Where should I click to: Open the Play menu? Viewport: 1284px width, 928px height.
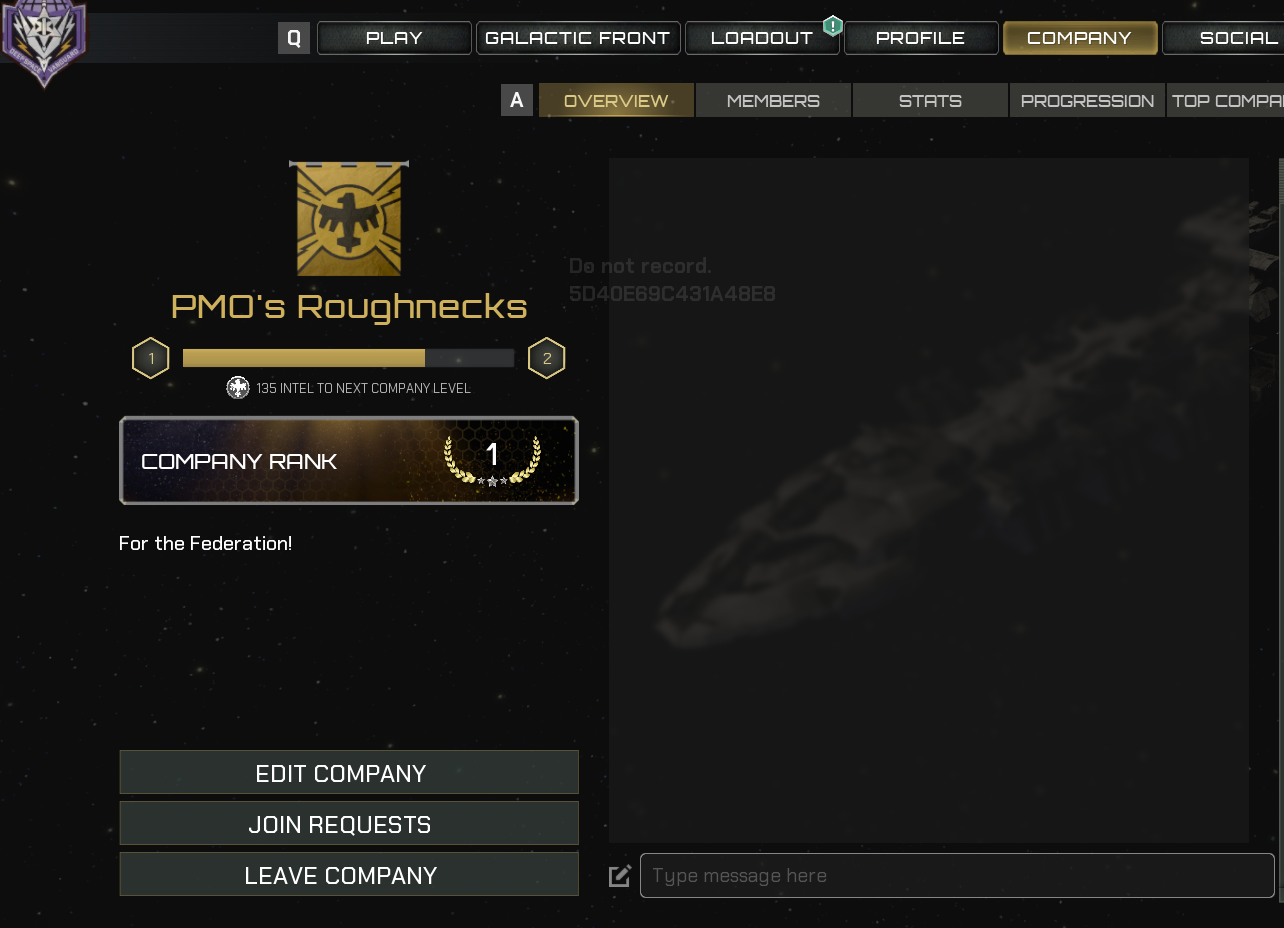tap(394, 38)
